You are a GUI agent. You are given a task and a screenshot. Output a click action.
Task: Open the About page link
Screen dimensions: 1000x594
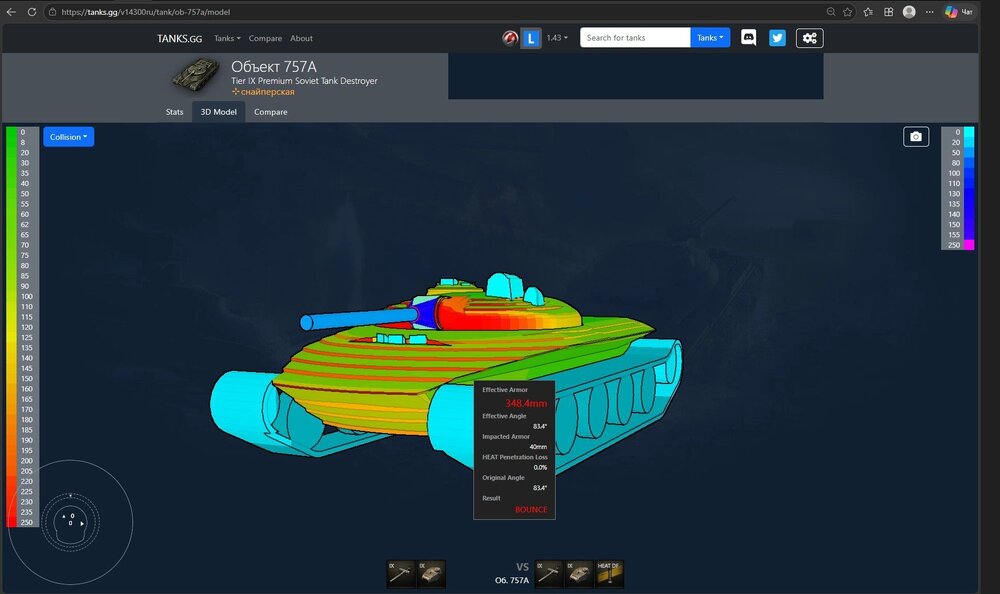301,38
